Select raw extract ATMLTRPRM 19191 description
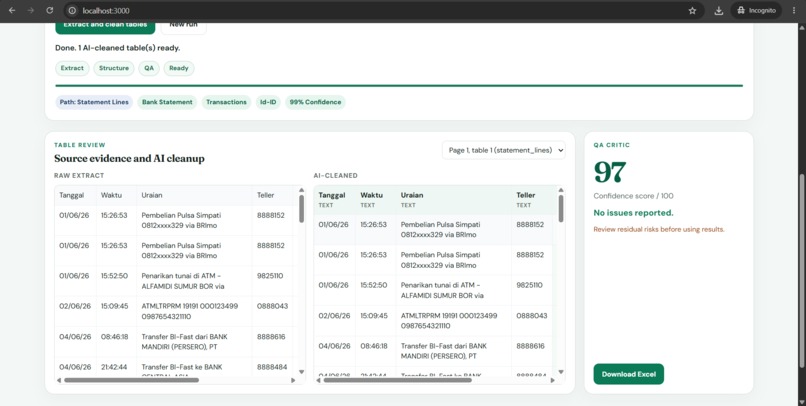The height and width of the screenshot is (406, 806). click(190, 311)
